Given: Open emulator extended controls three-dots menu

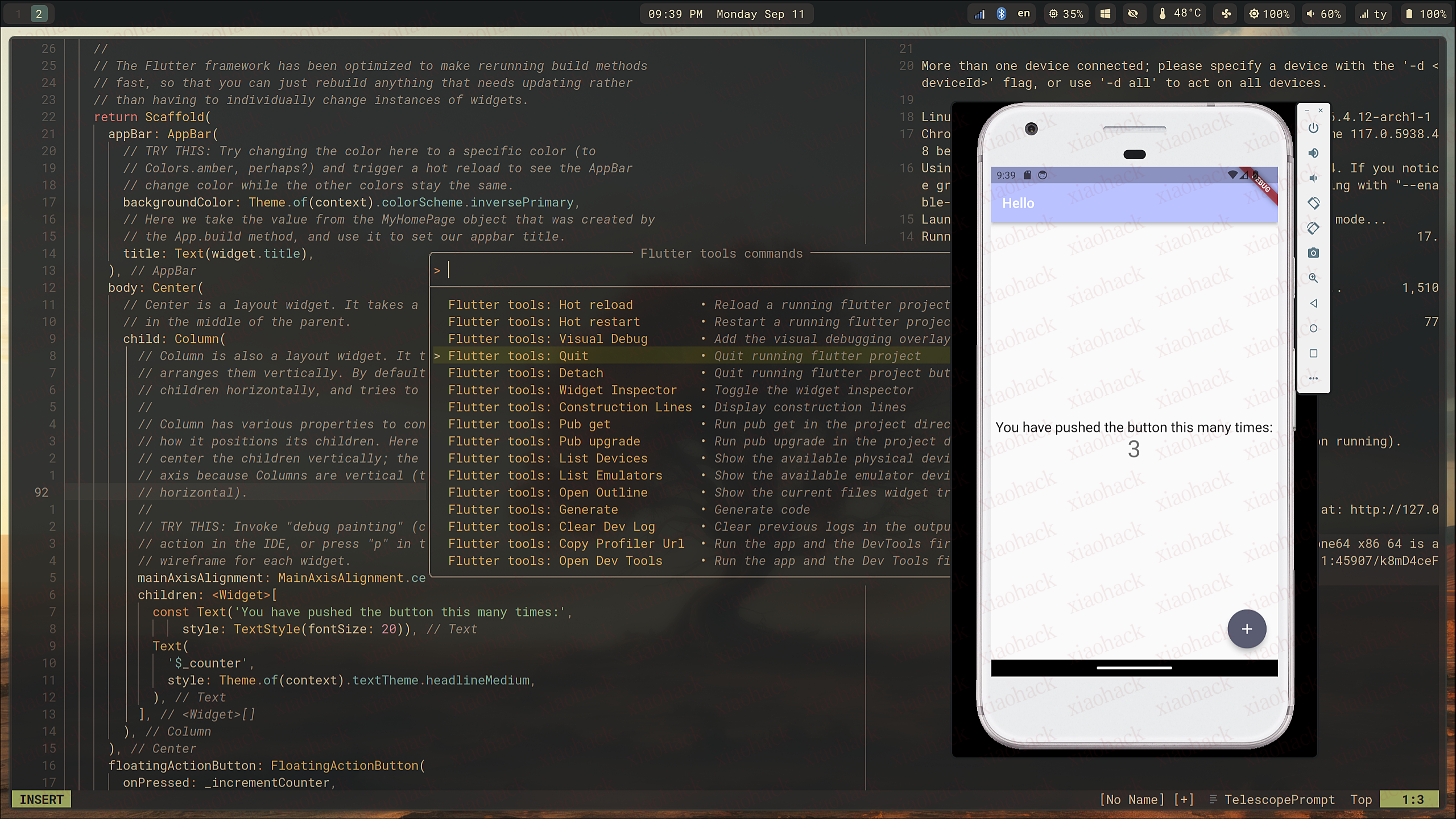Looking at the screenshot, I should [x=1313, y=378].
